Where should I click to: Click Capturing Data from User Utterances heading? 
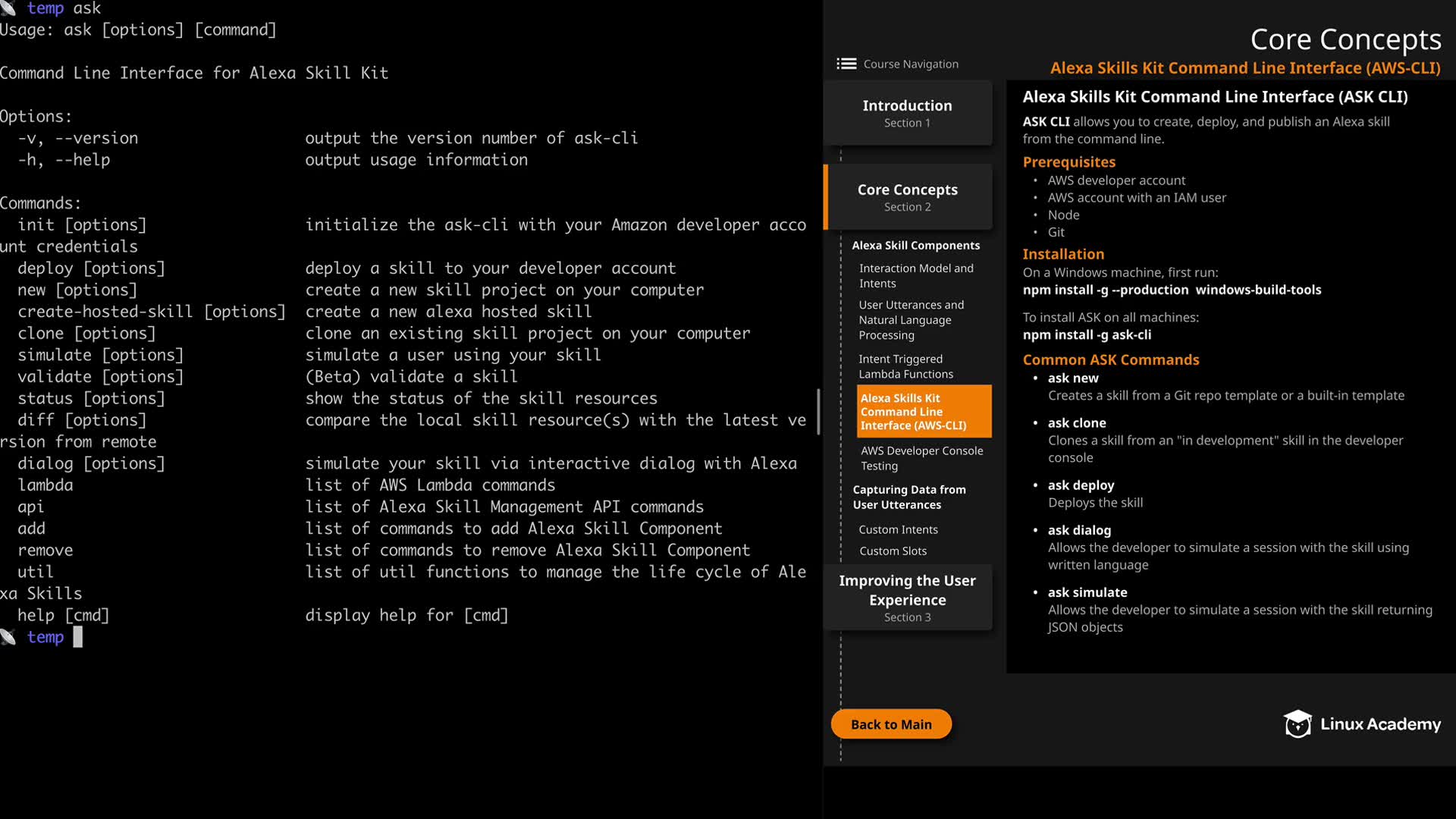point(908,497)
